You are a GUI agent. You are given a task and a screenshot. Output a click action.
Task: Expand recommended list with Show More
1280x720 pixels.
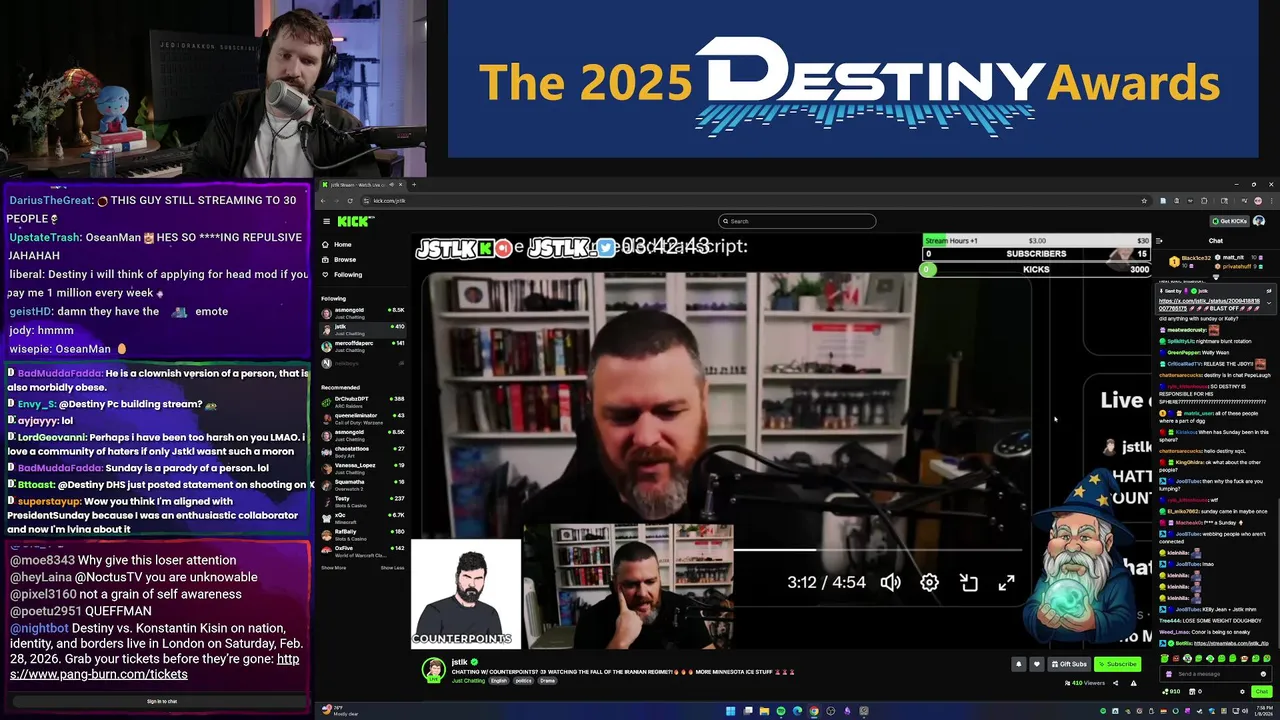pos(333,568)
